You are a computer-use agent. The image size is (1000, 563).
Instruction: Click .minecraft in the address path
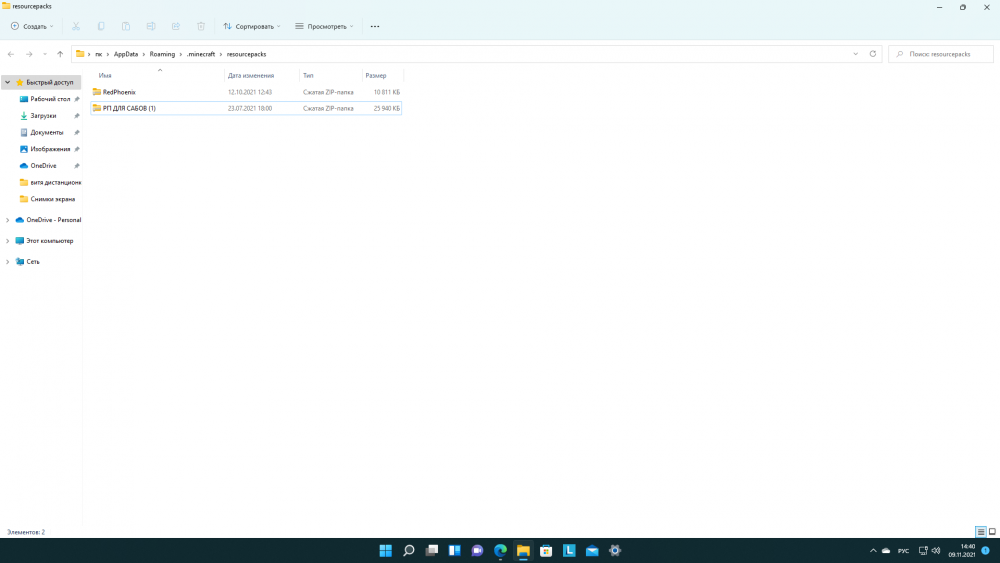click(x=201, y=54)
